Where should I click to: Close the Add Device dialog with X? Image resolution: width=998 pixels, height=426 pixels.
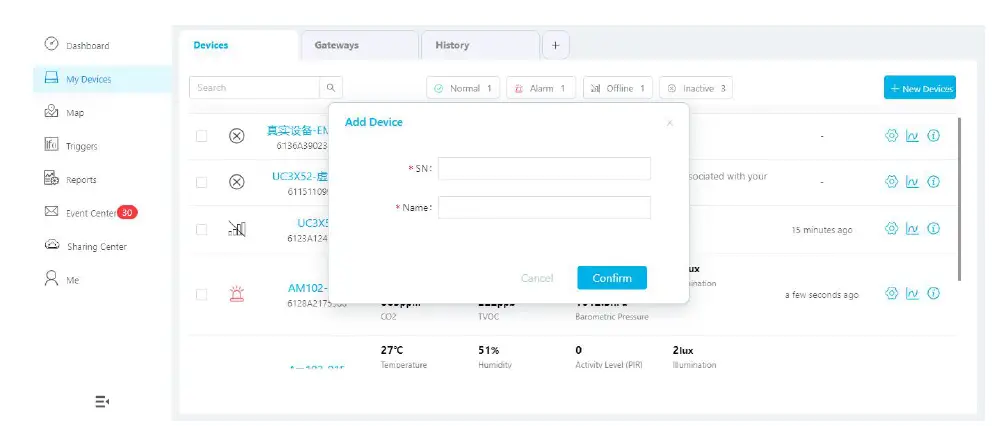(670, 123)
